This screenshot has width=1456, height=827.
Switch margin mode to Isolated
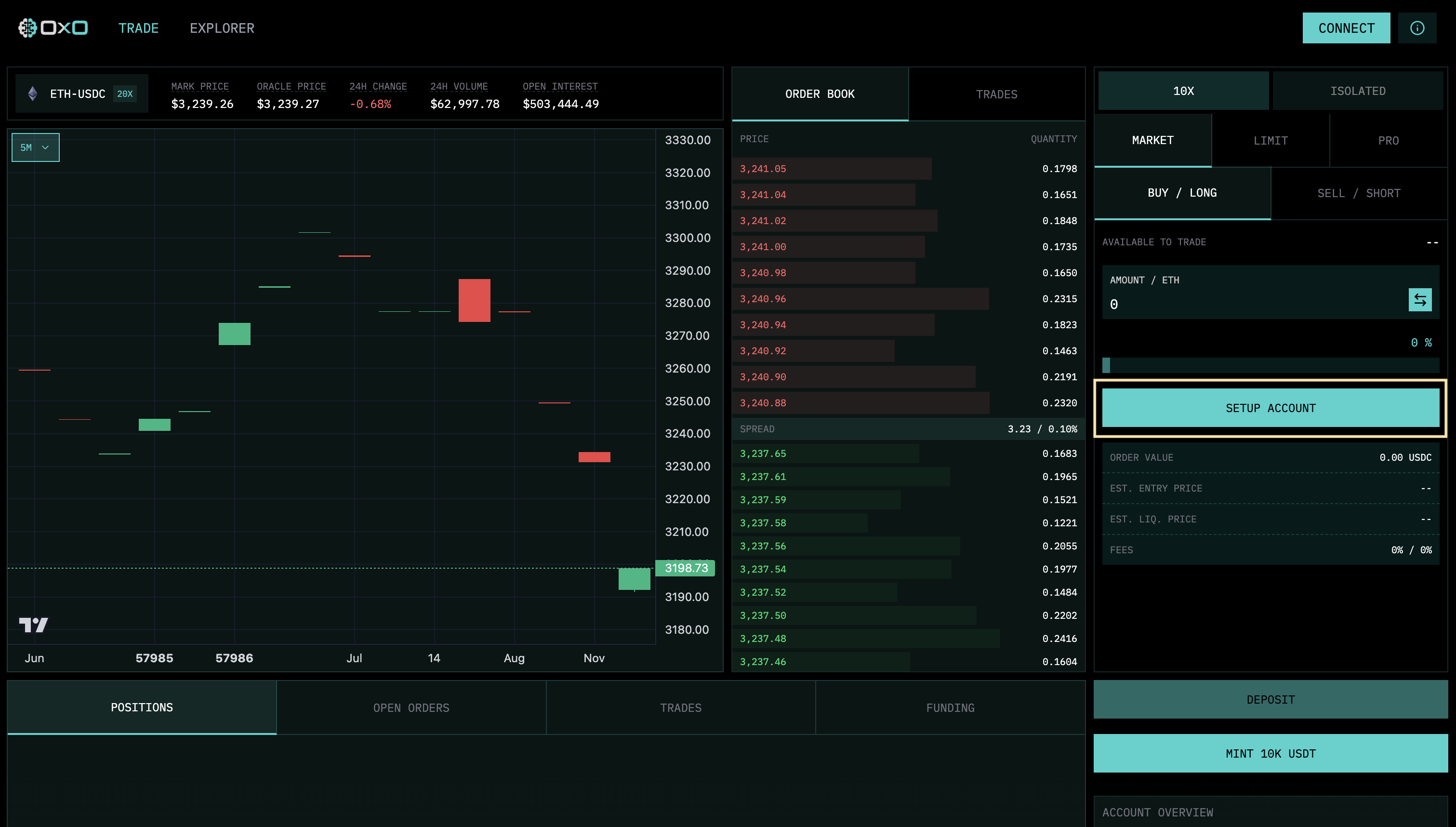(1357, 91)
